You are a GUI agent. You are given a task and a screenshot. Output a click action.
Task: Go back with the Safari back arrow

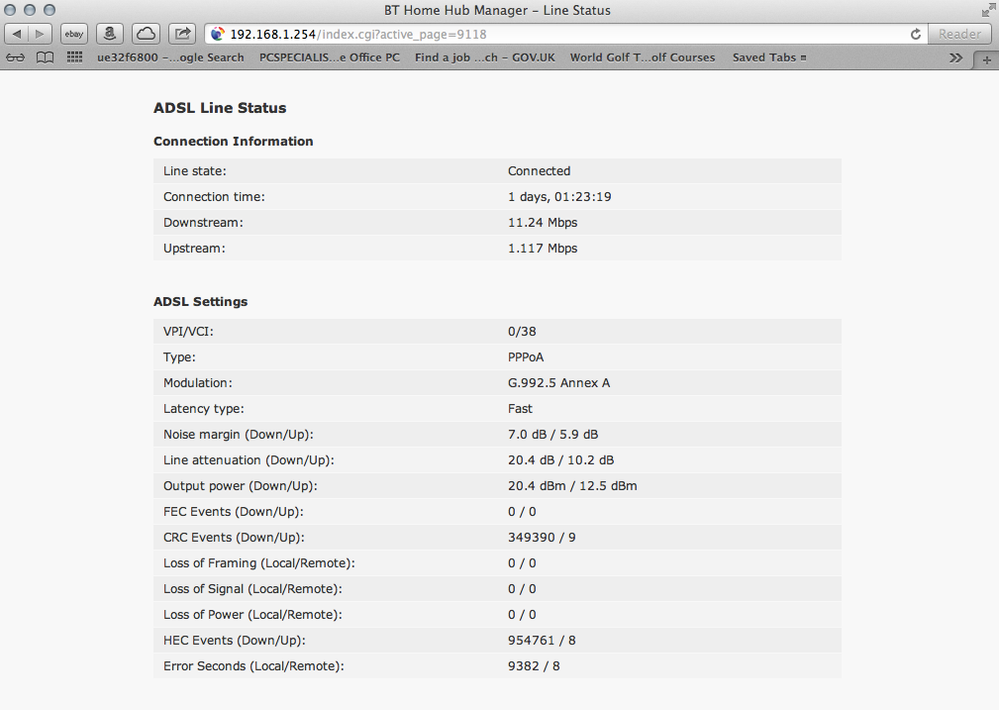(17, 34)
